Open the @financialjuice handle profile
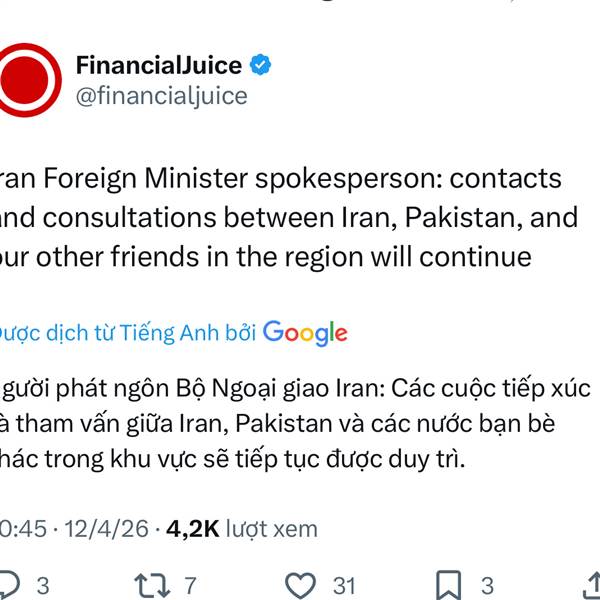 161,96
